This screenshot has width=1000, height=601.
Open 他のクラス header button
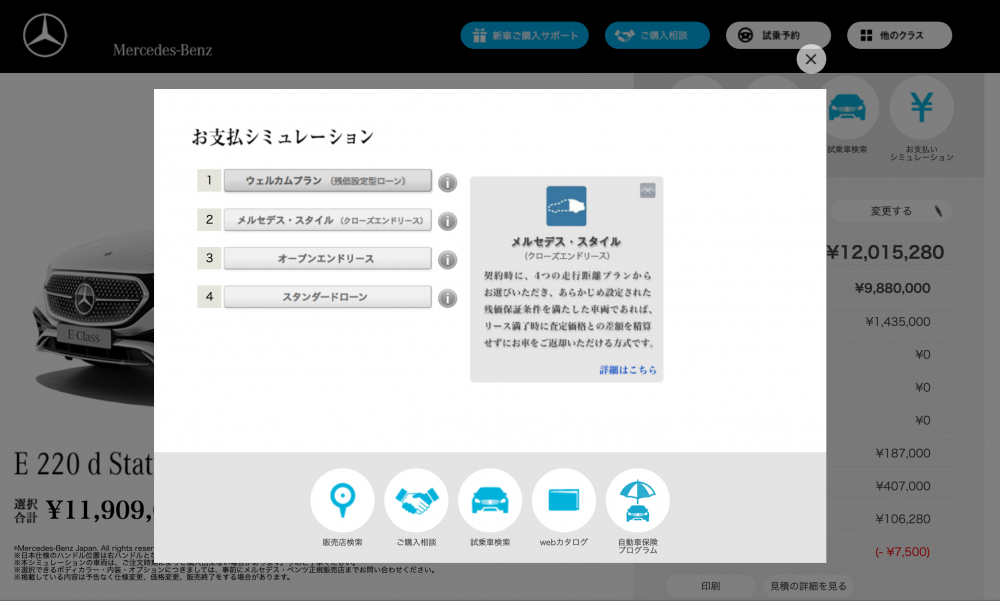(899, 35)
